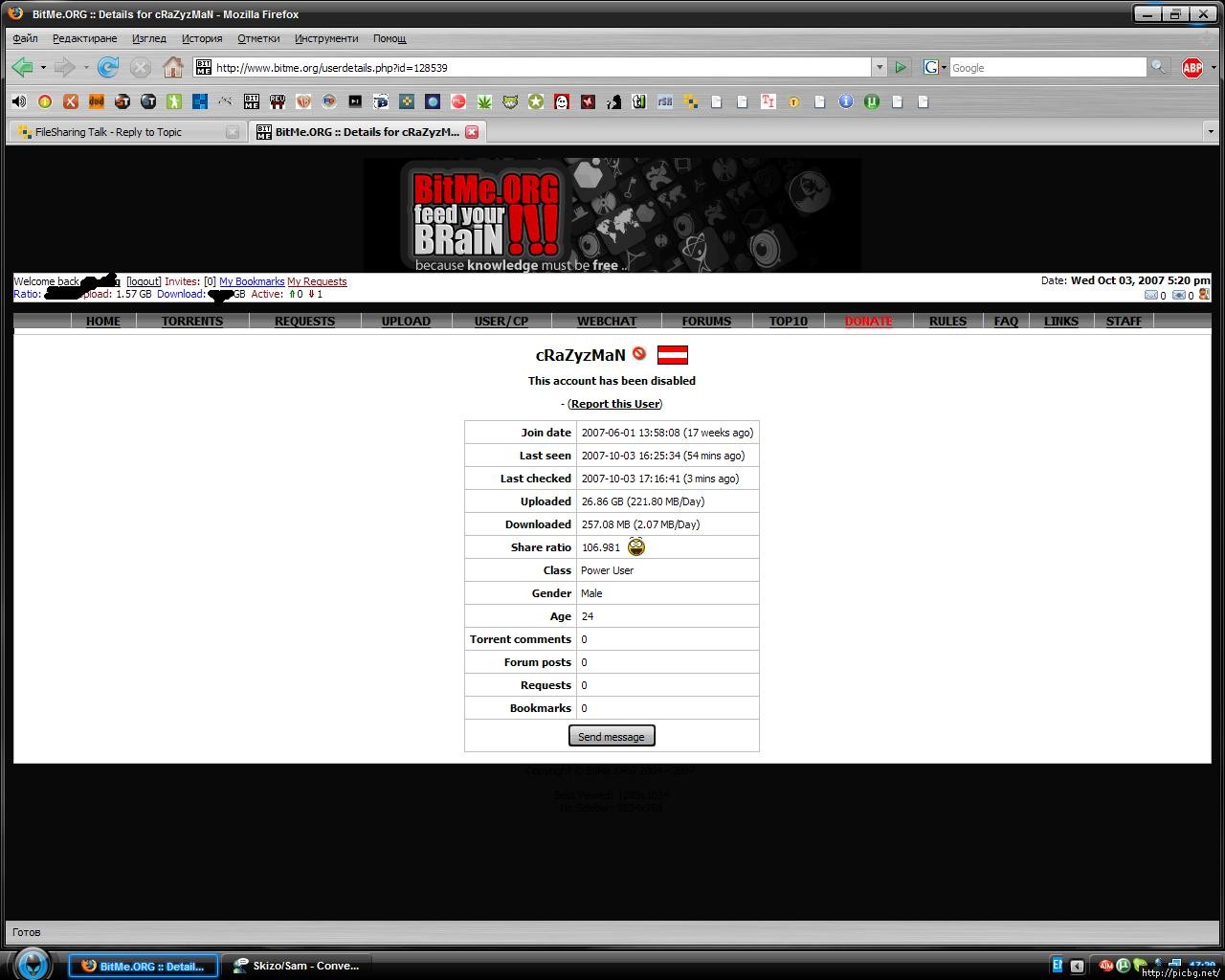Open the Редактиране menu

click(x=85, y=38)
